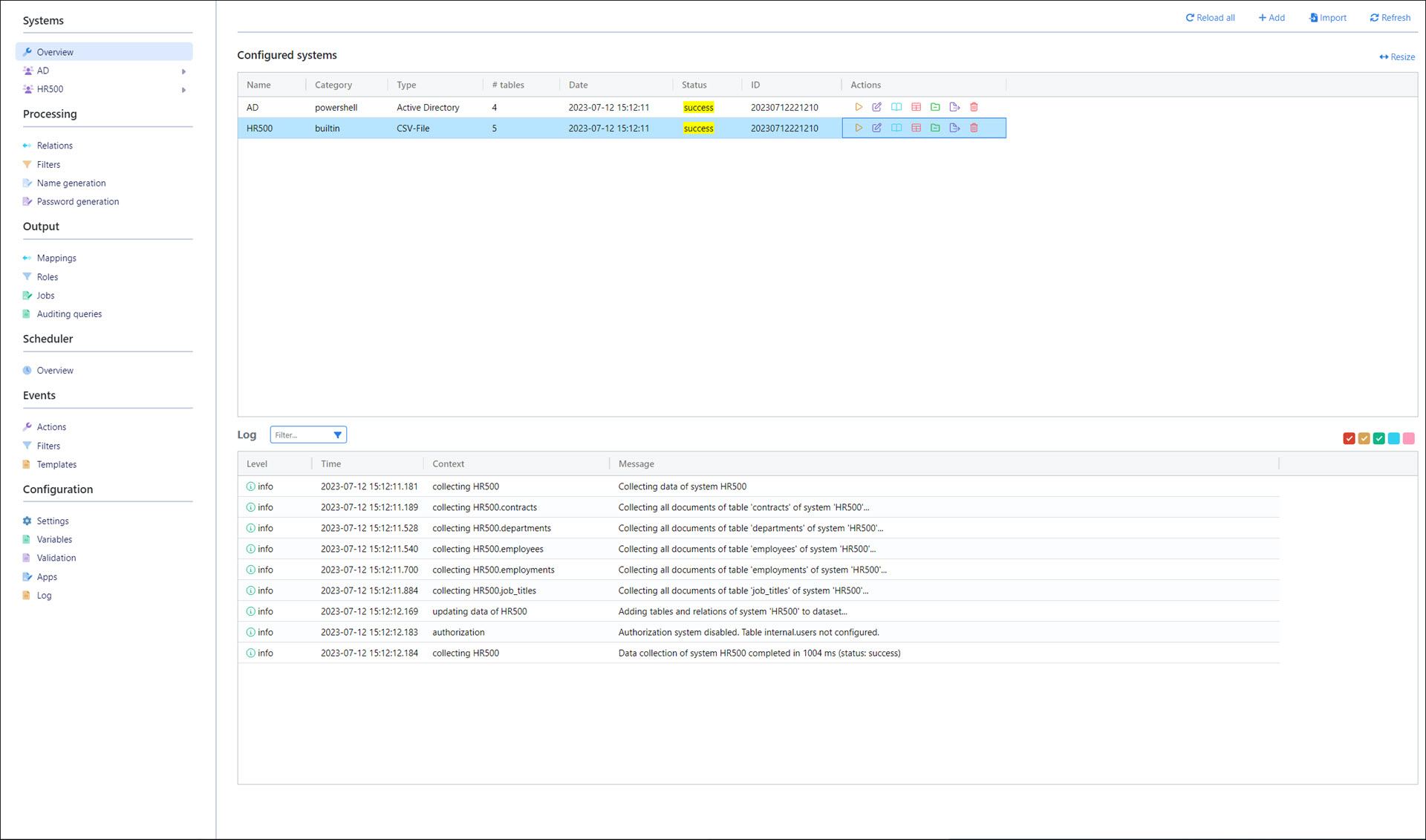This screenshot has width=1426, height=840.
Task: Expand the AD entry in Systems sidebar
Action: [183, 71]
